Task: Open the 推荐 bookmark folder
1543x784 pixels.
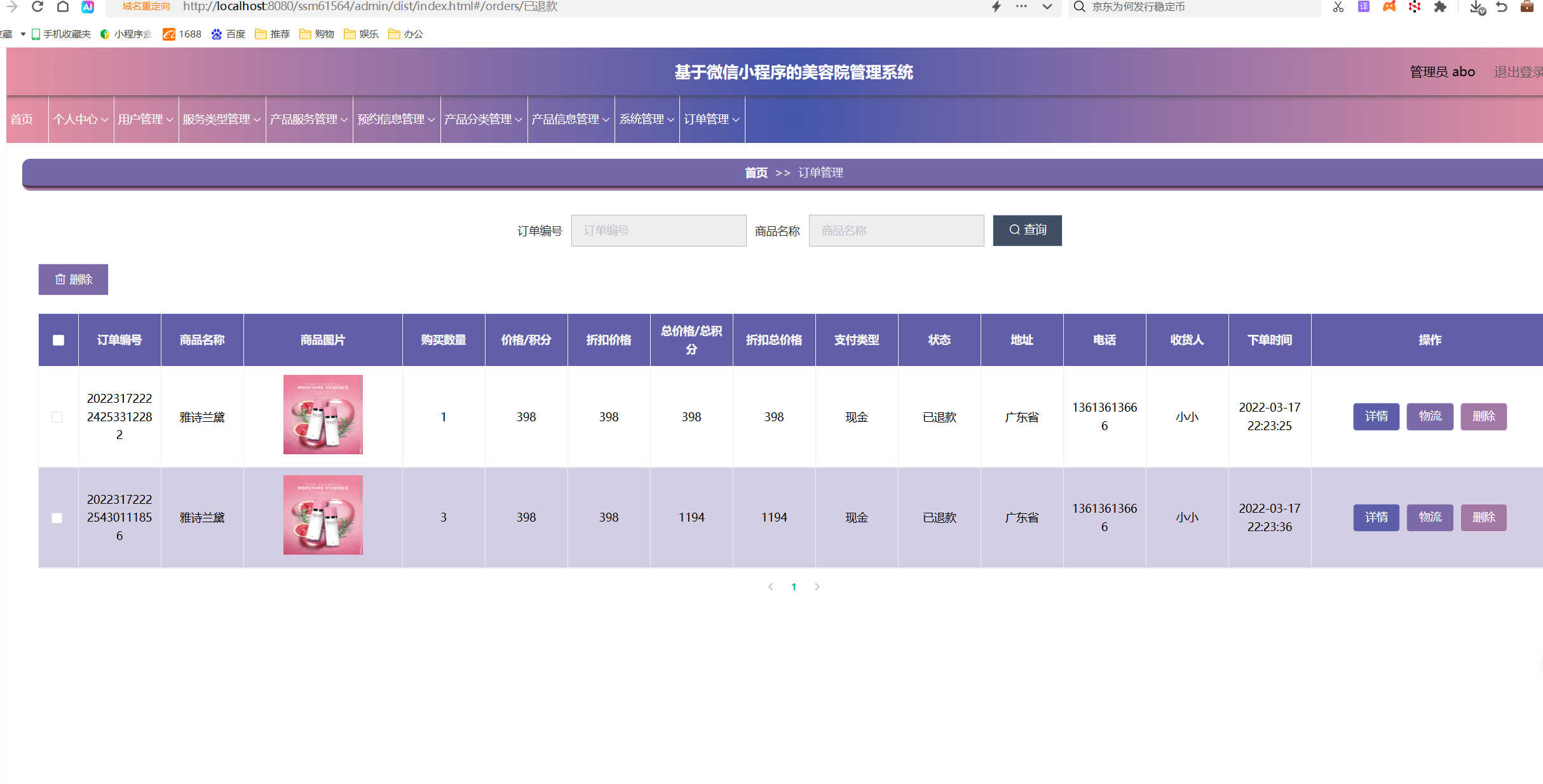Action: pyautogui.click(x=273, y=34)
